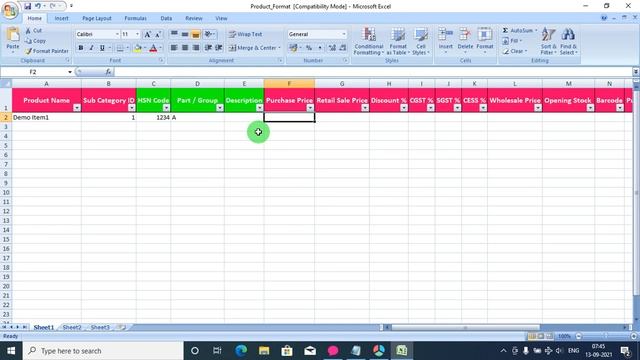Open the Merge & Center dropdown arrow
Image resolution: width=640 pixels, height=360 pixels.
(280, 48)
